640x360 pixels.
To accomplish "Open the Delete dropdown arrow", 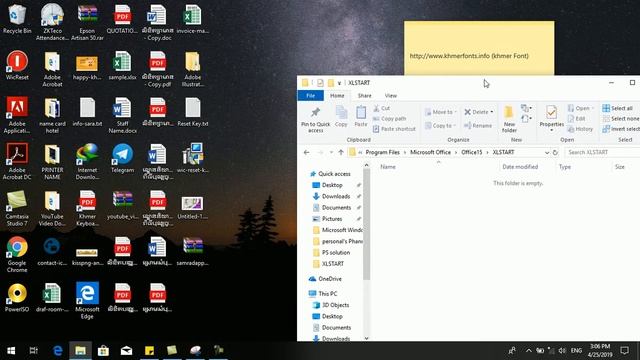I will click(492, 112).
